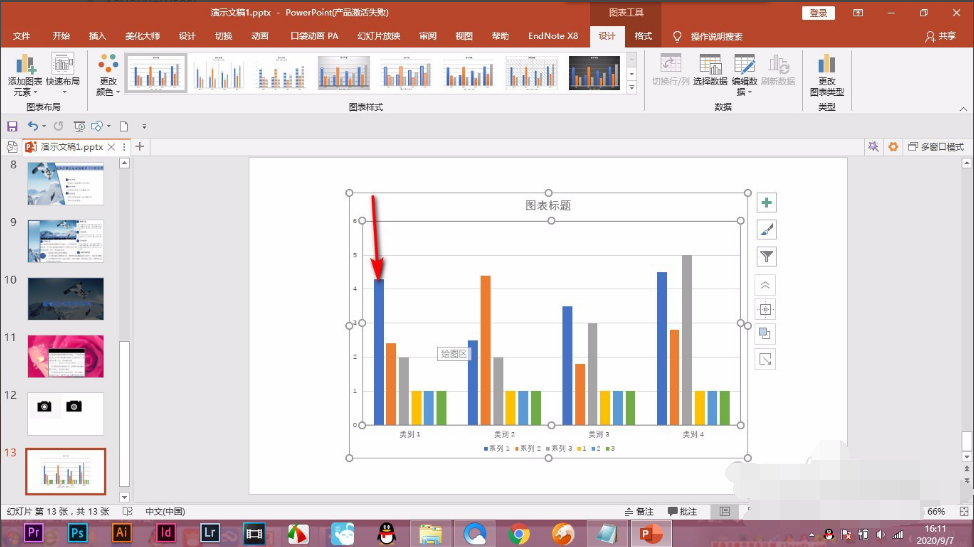Open Photoshop from taskbar
Viewport: 974px width, 547px height.
pos(78,533)
